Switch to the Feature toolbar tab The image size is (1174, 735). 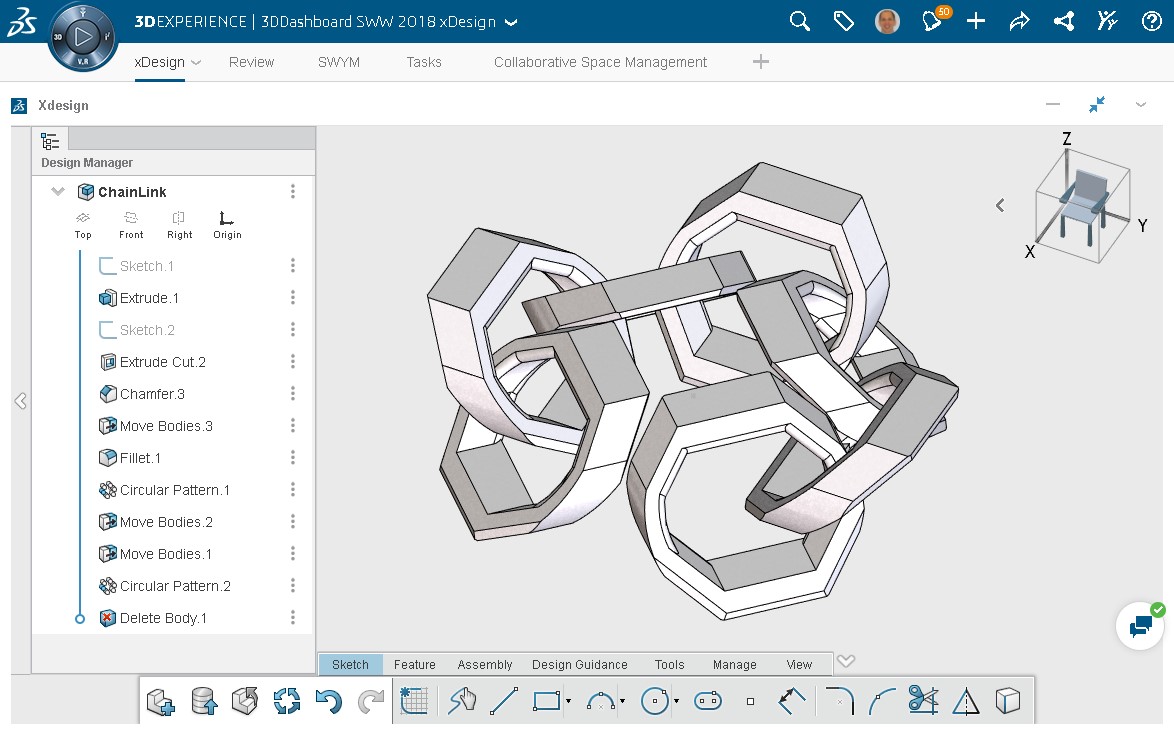(x=415, y=665)
